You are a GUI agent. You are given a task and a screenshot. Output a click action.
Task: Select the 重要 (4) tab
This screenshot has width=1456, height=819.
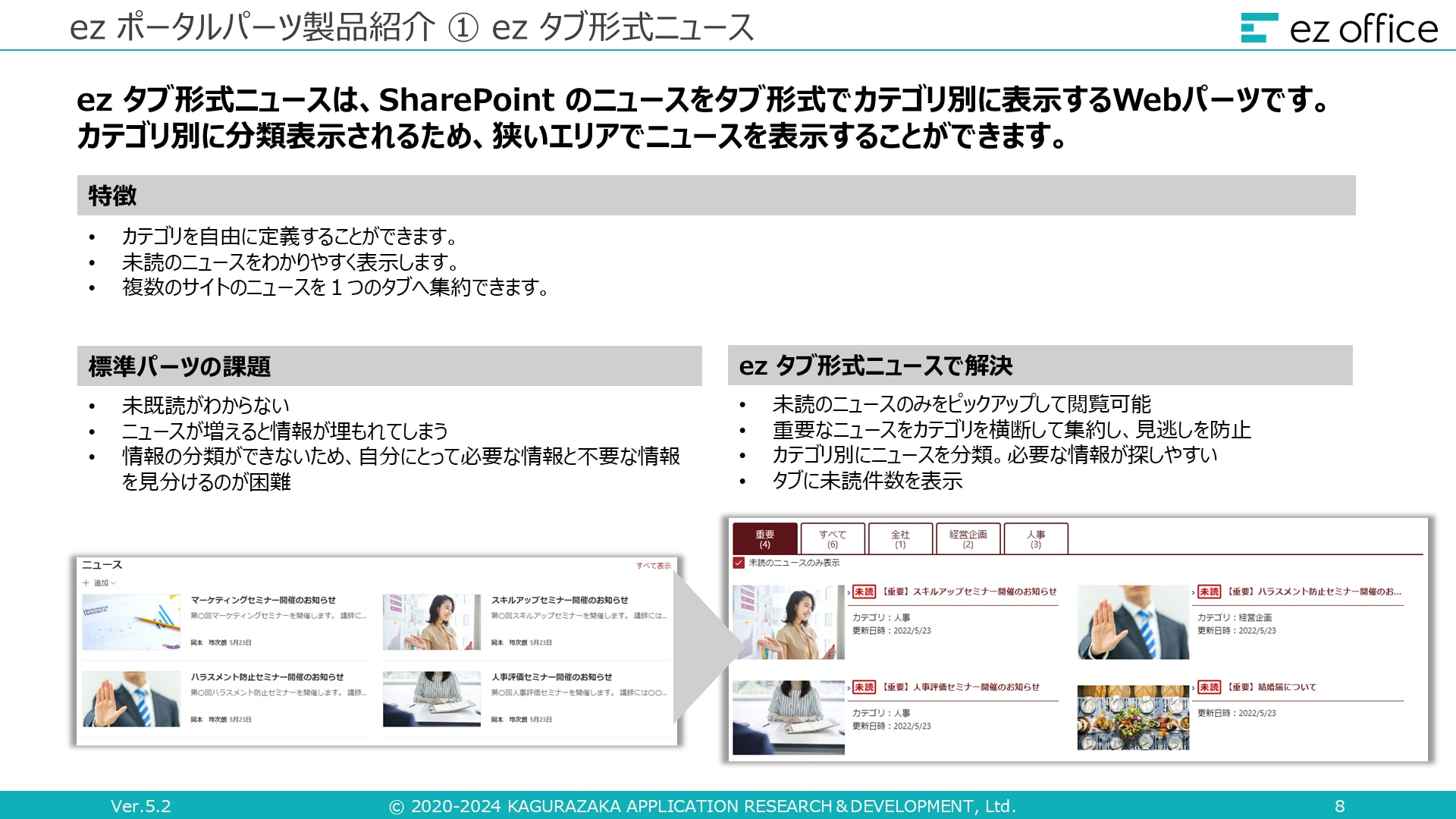point(764,538)
